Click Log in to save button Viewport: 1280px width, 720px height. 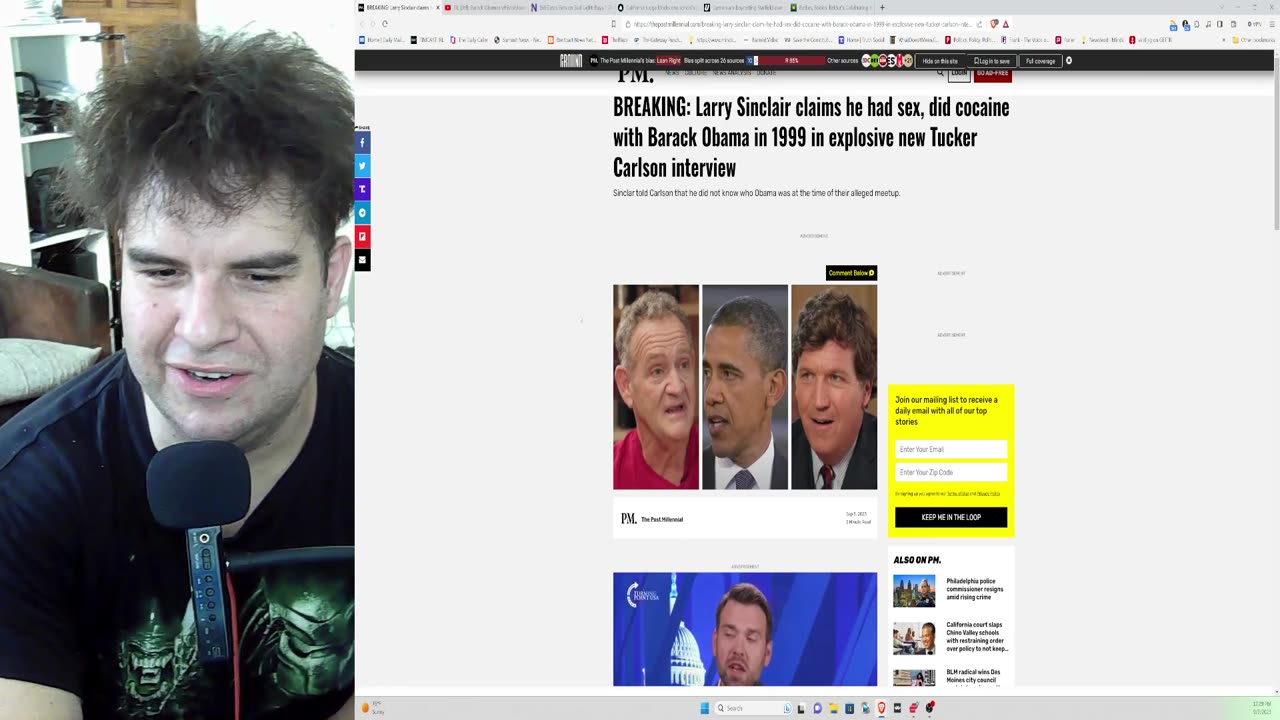coord(992,61)
